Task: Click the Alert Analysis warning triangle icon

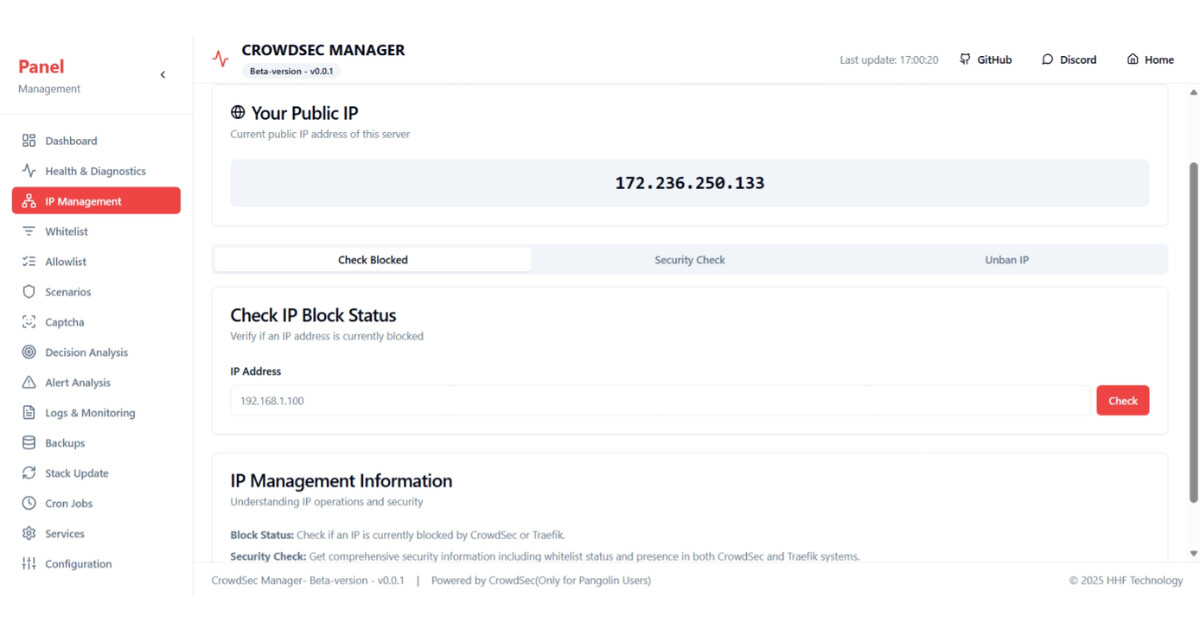Action: (29, 383)
